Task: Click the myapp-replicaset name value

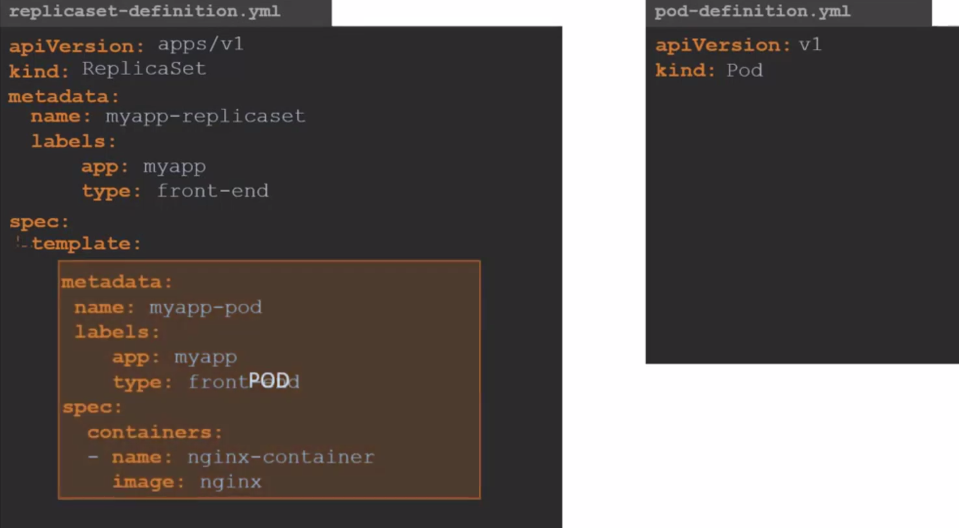Action: (x=205, y=116)
